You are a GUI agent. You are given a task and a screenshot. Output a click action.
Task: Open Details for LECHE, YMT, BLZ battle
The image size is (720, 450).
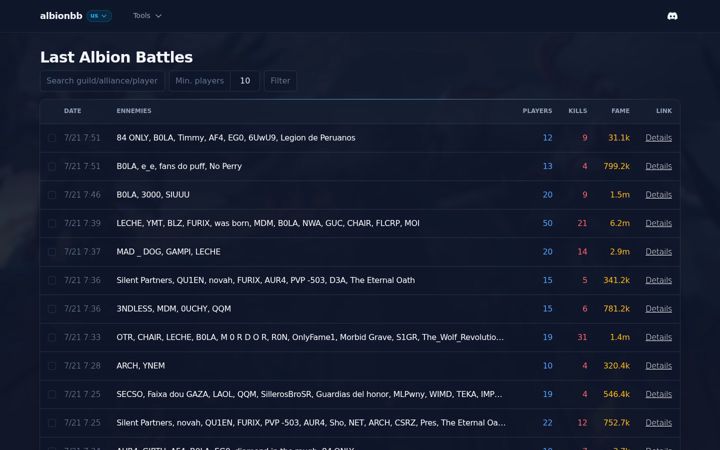pos(658,223)
